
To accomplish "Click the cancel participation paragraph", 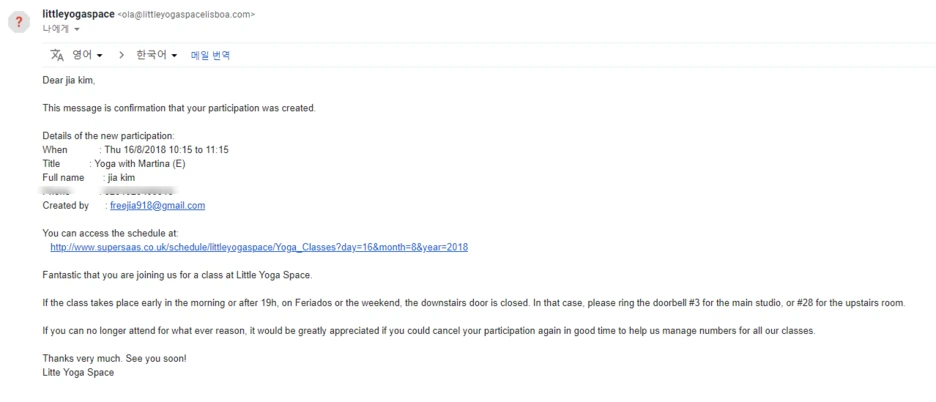I will click(x=429, y=330).
